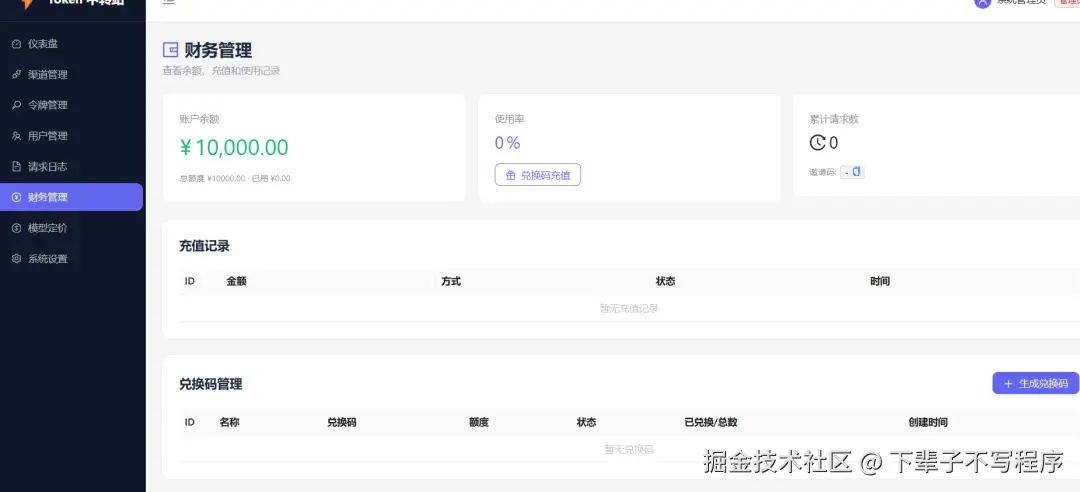The width and height of the screenshot is (1080, 492).
Task: Click the 模型定价 dollar icon
Action: pyautogui.click(x=17, y=228)
